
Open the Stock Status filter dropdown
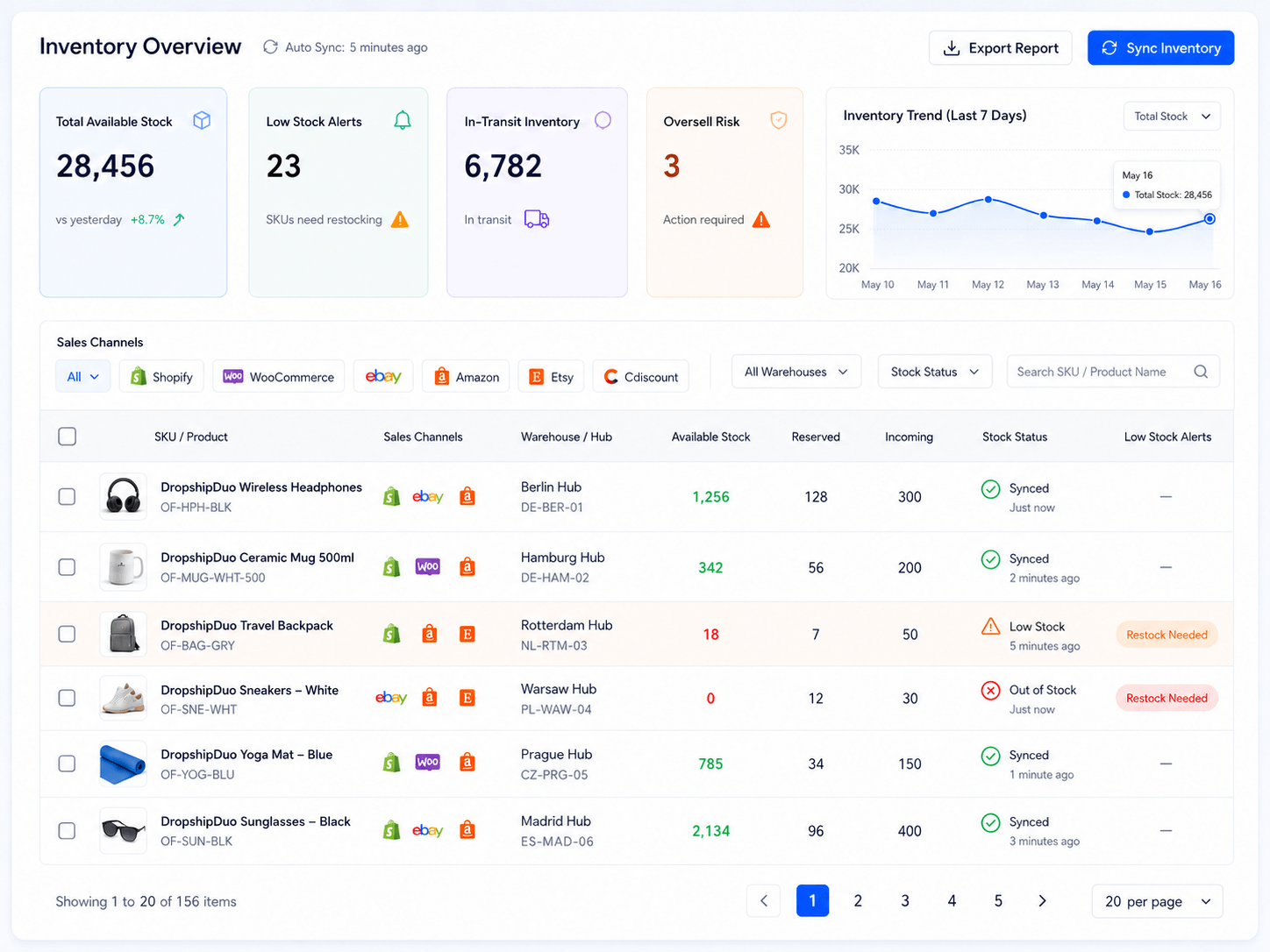[x=935, y=372]
